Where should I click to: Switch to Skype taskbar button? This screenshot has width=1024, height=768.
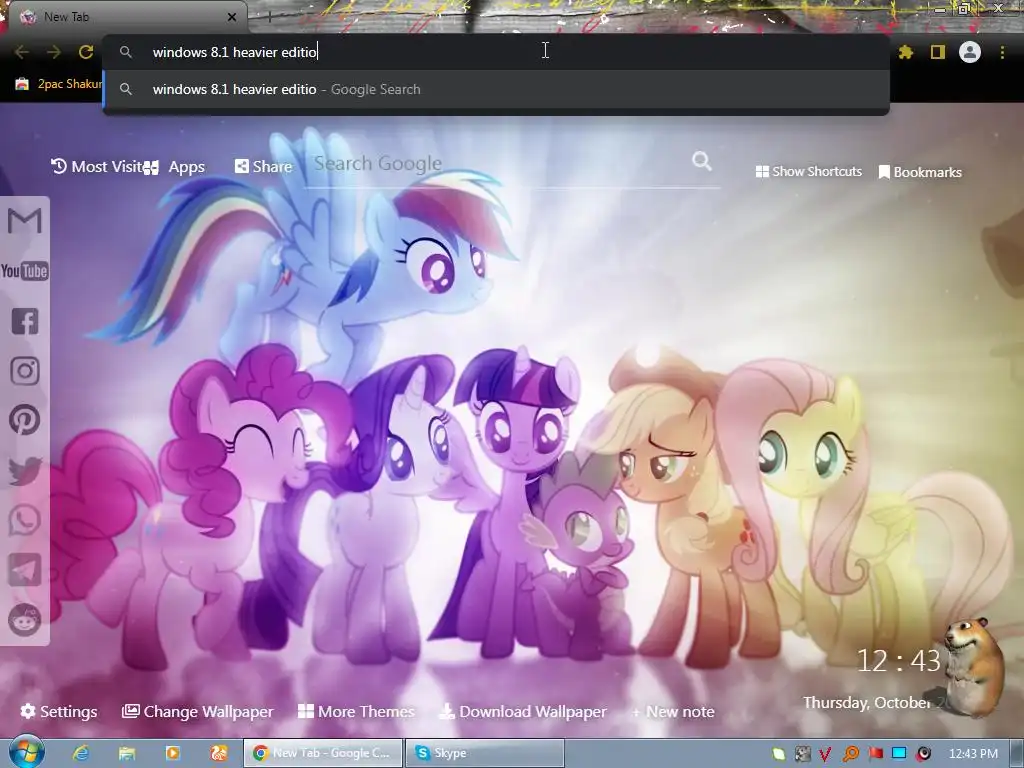(x=485, y=753)
